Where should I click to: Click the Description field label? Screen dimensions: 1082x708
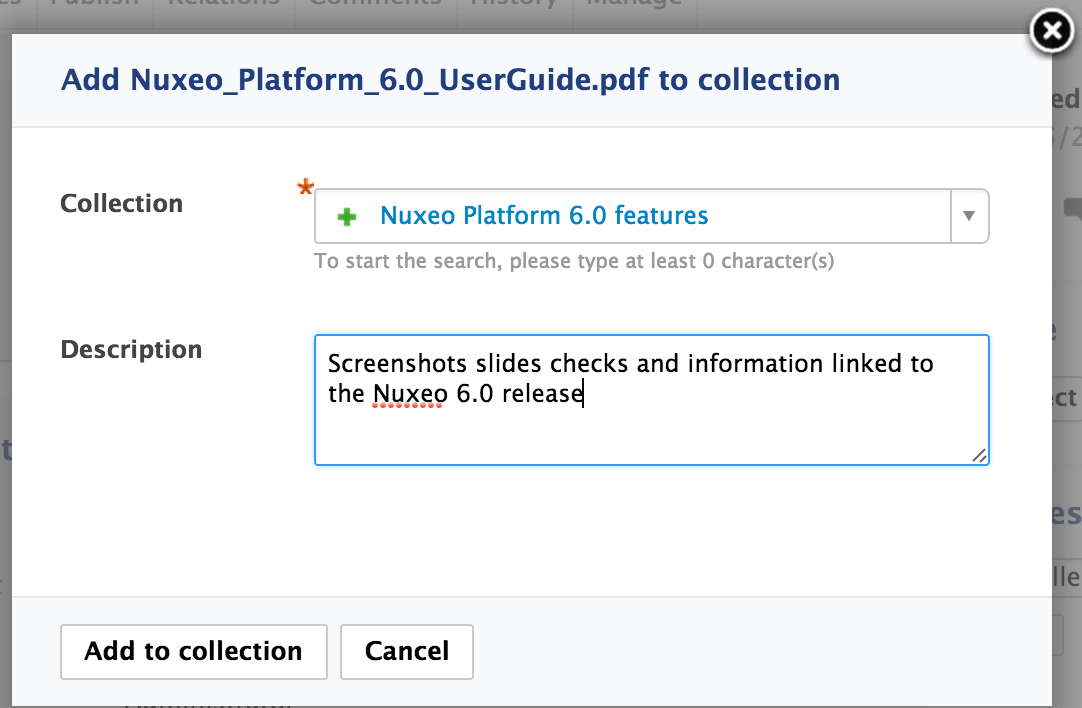point(131,350)
